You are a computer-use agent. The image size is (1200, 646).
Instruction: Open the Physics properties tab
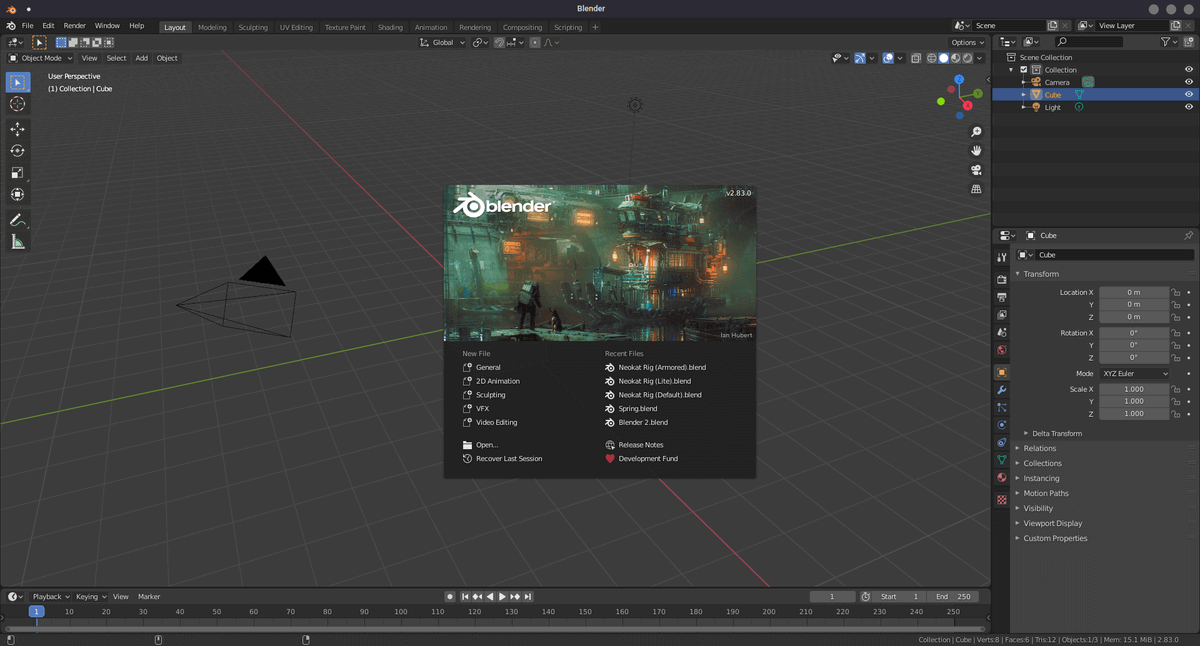1002,425
